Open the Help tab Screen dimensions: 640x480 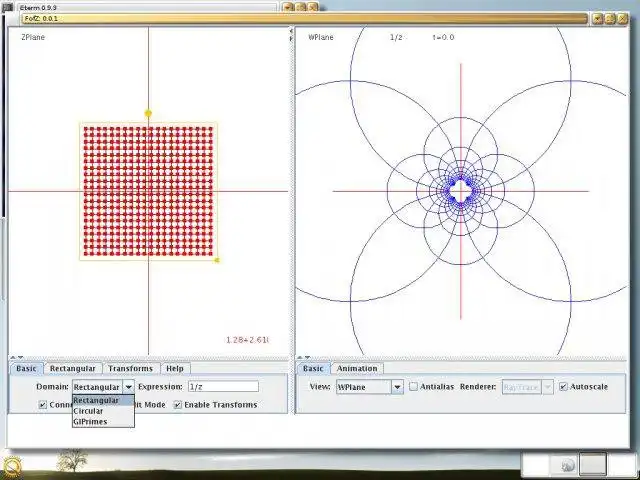click(175, 368)
